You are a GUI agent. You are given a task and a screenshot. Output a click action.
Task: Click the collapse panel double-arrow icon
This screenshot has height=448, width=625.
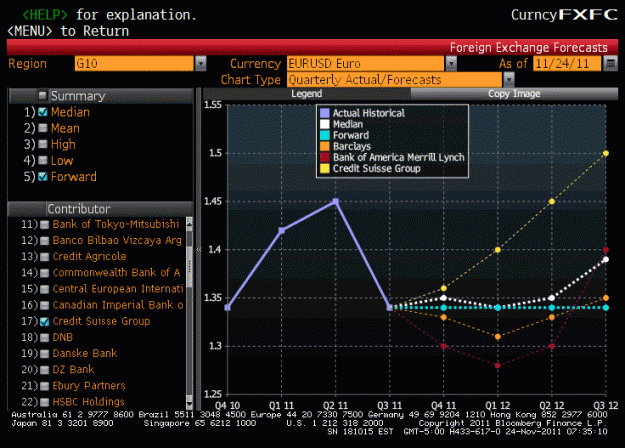[x=199, y=250]
